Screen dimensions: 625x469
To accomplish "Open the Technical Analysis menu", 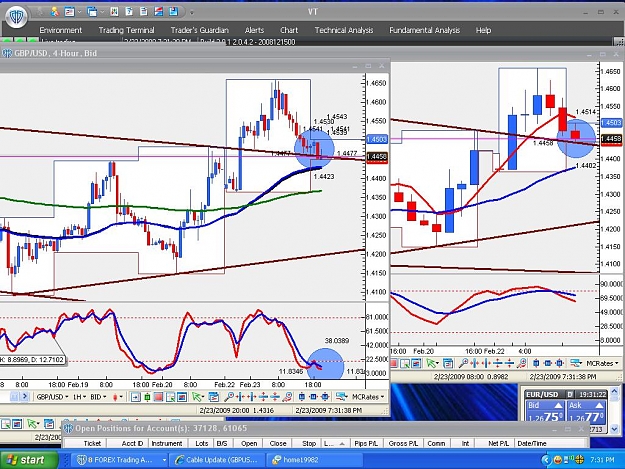I will [344, 30].
